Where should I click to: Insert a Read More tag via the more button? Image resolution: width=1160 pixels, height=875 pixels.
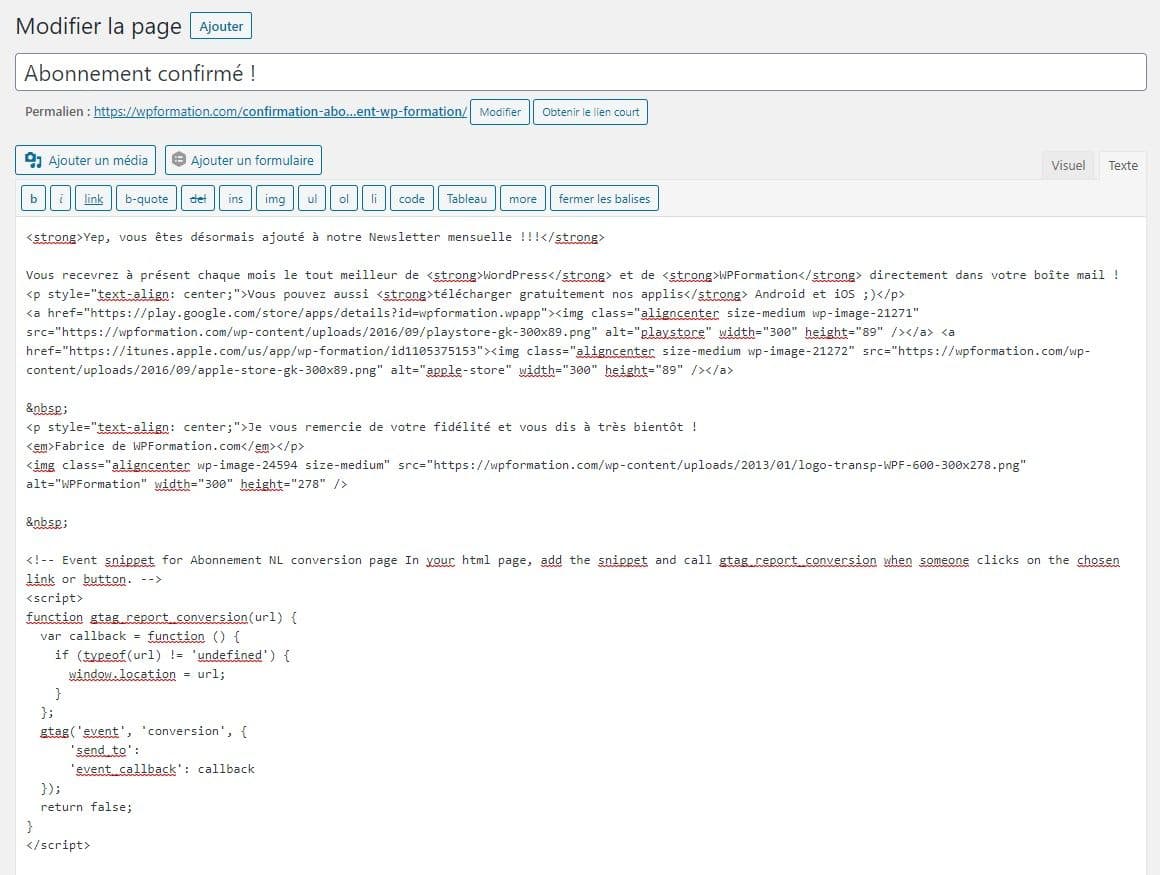(x=522, y=197)
